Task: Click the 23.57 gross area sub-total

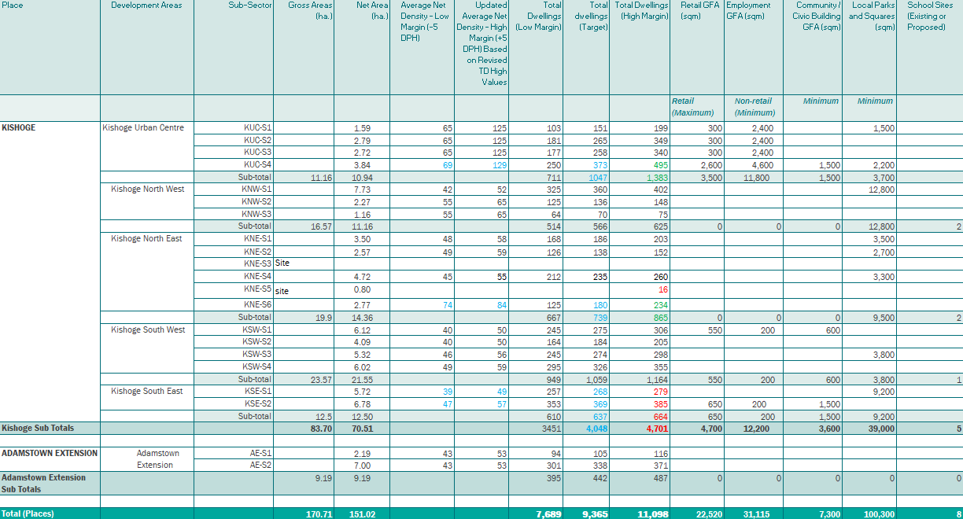Action: coord(321,380)
